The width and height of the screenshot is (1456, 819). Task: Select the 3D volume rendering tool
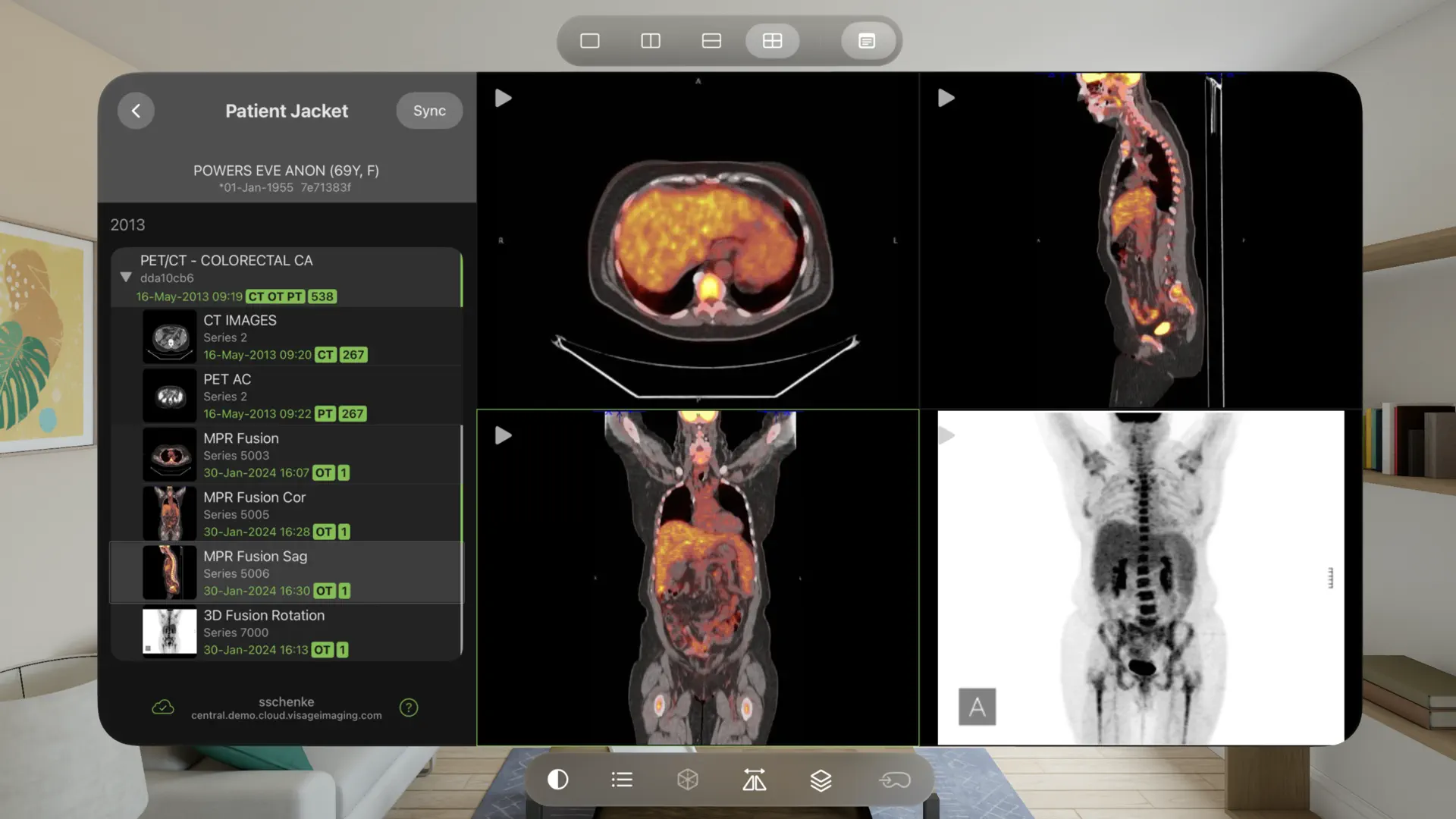[x=689, y=780]
